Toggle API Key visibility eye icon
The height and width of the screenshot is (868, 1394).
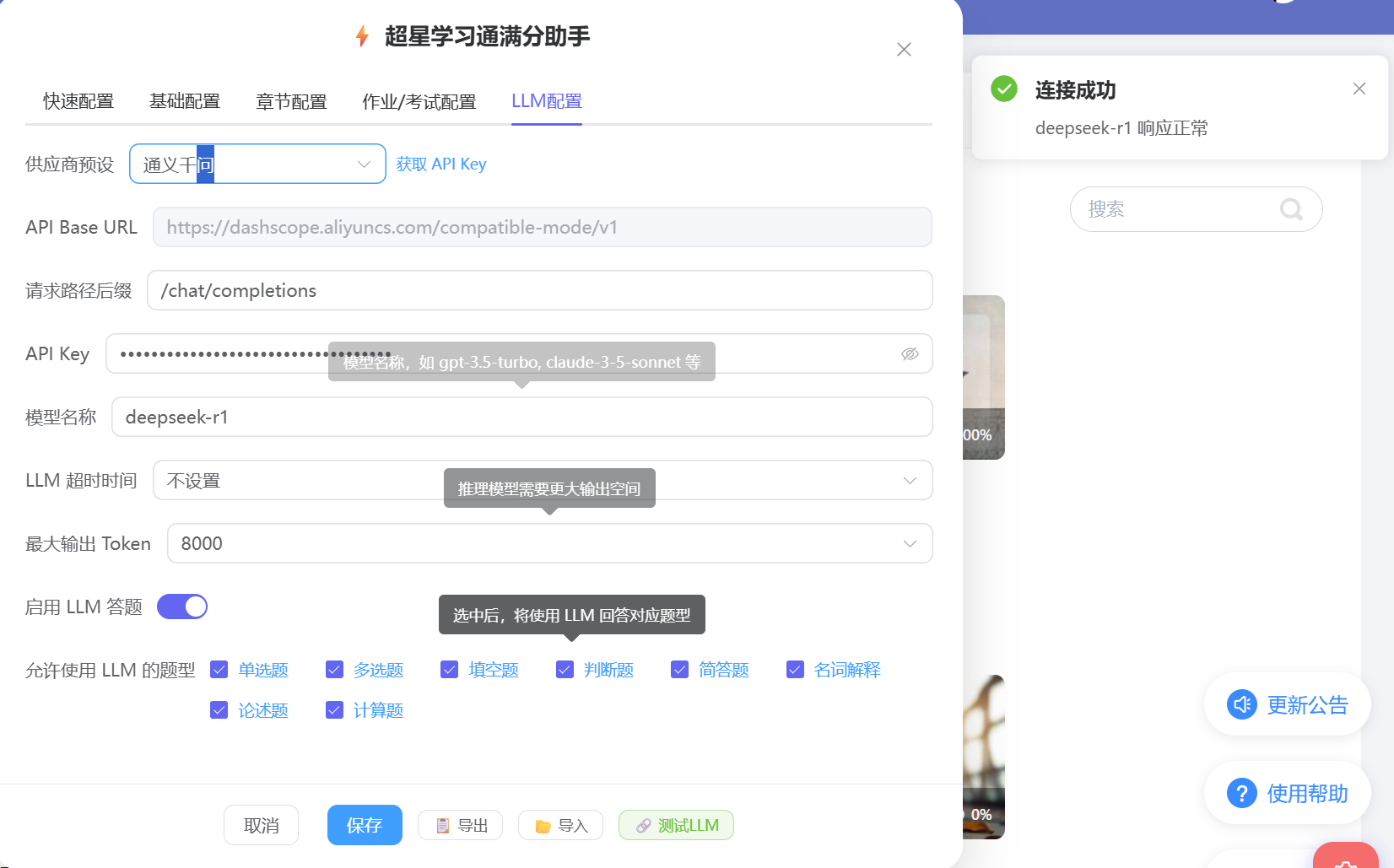(910, 353)
